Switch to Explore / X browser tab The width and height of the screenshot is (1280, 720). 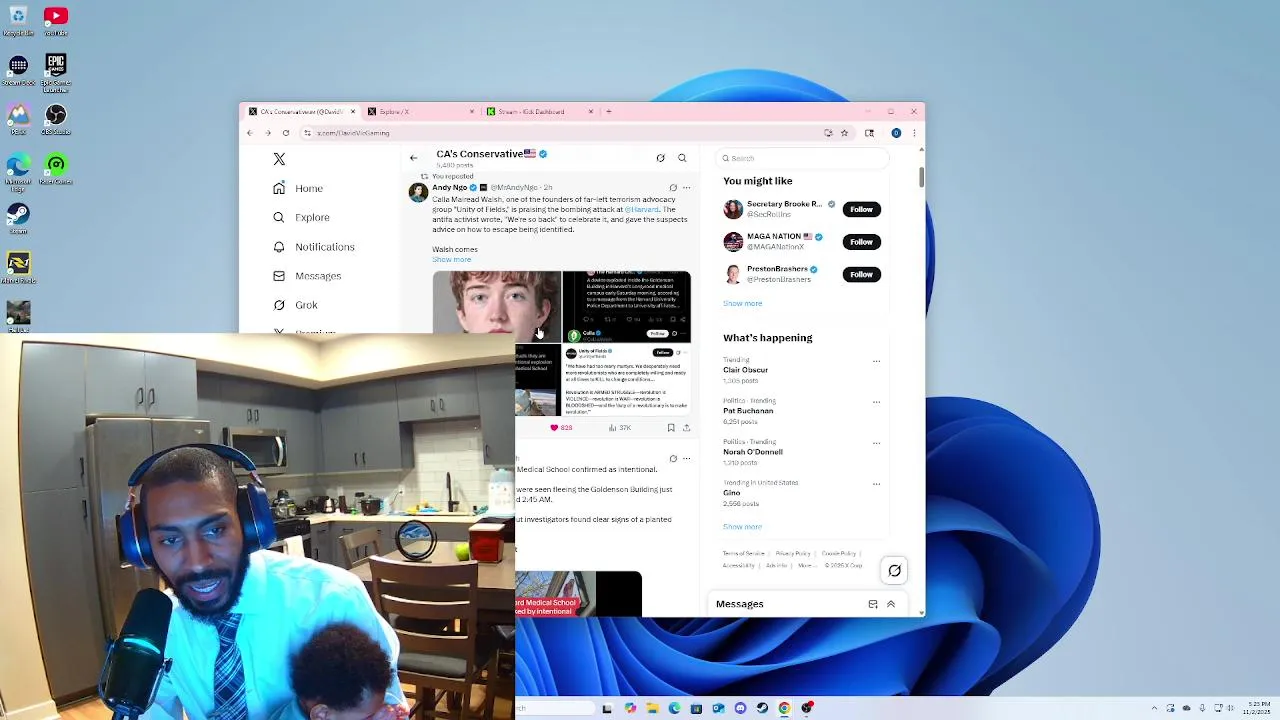[x=422, y=112]
